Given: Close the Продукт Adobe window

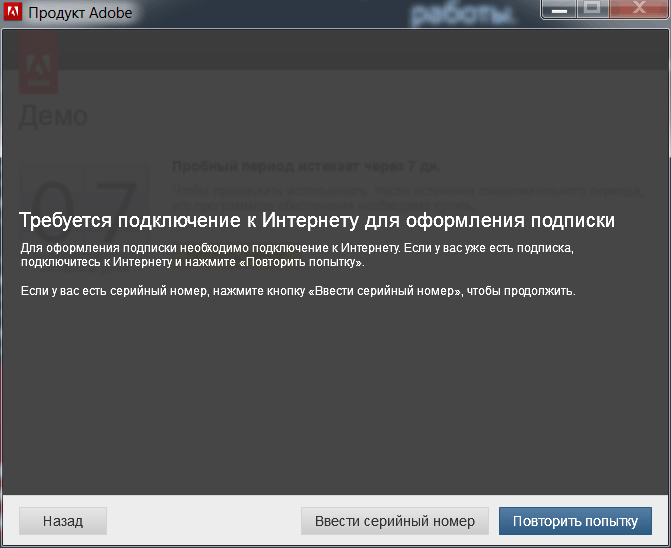Looking at the screenshot, I should [639, 9].
